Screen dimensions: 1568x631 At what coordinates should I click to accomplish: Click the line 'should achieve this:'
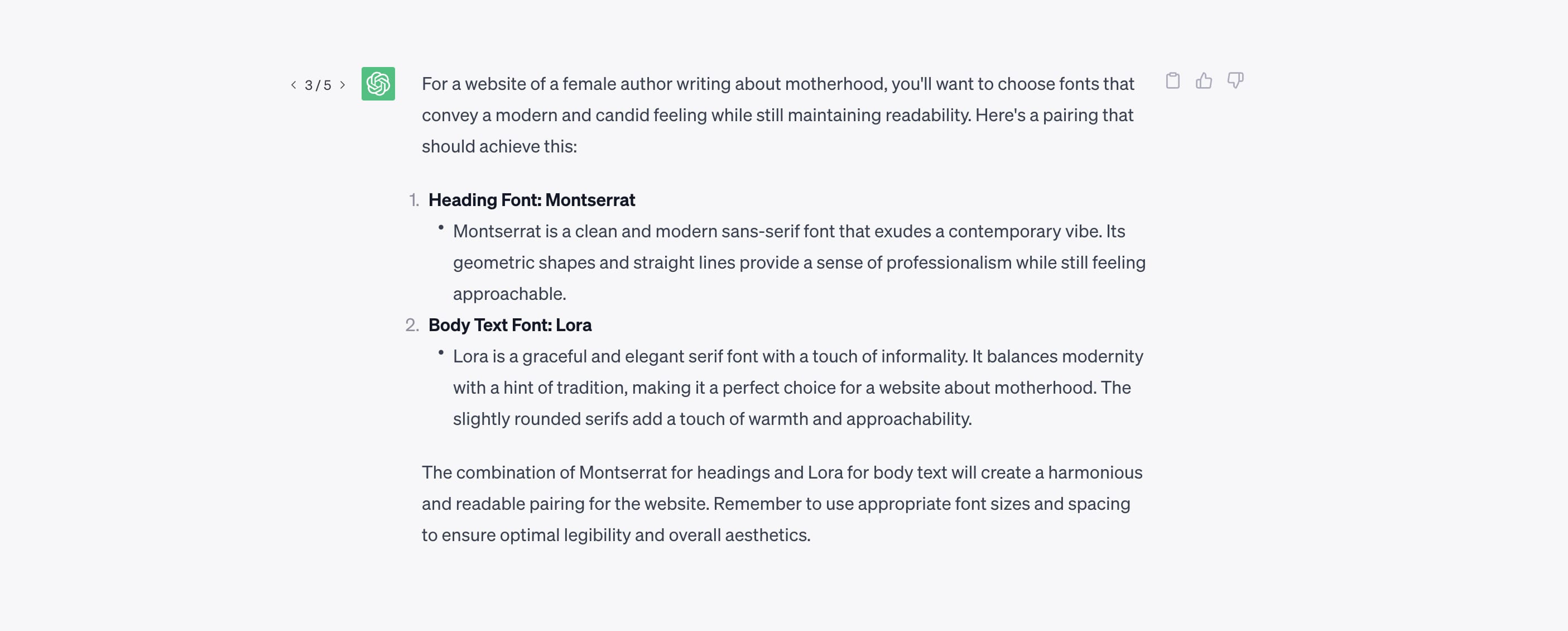(x=499, y=146)
